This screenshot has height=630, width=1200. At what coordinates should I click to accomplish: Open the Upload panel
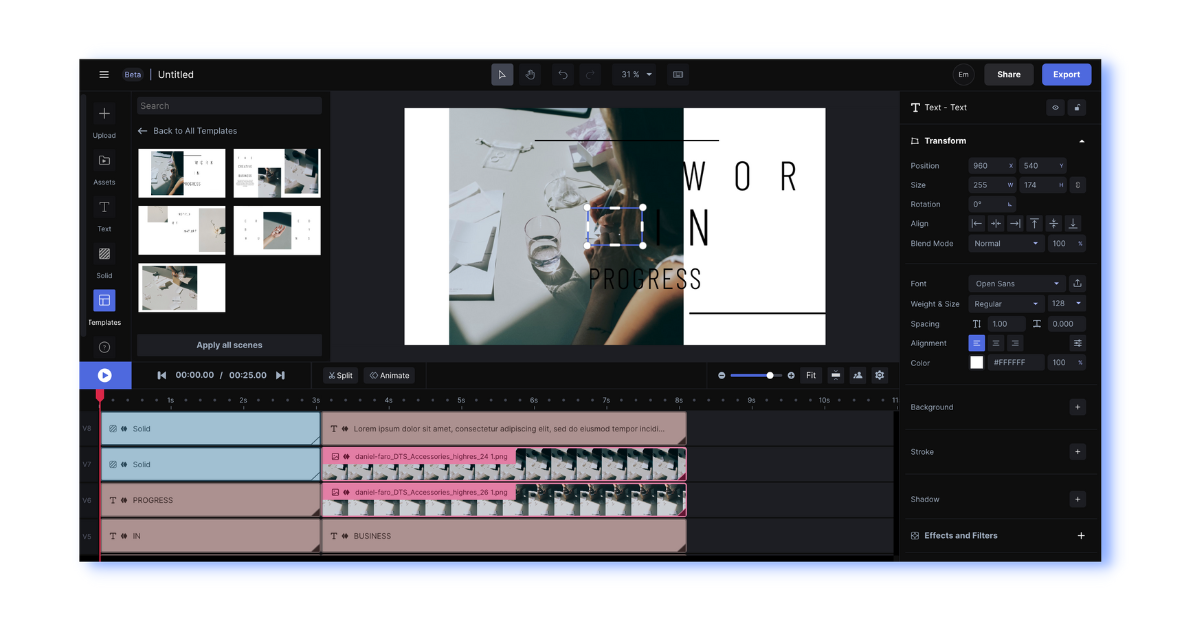[x=104, y=120]
